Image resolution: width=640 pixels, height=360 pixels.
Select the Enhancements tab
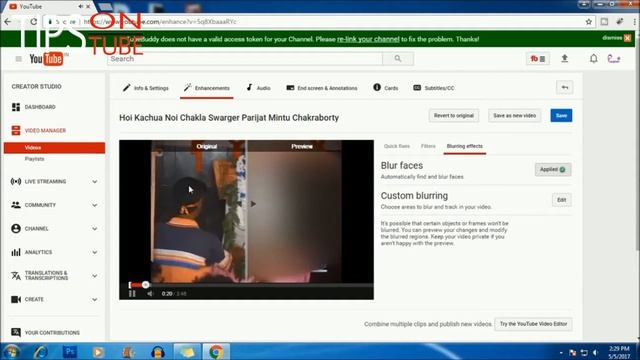[x=207, y=88]
